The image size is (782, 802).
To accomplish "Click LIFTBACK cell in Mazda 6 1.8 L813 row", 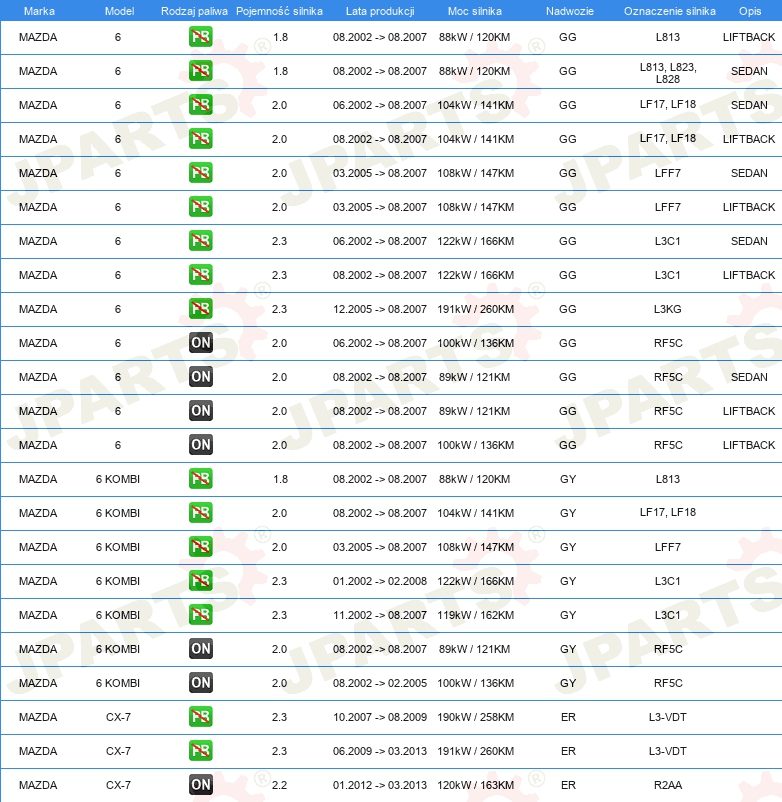I will click(x=749, y=37).
